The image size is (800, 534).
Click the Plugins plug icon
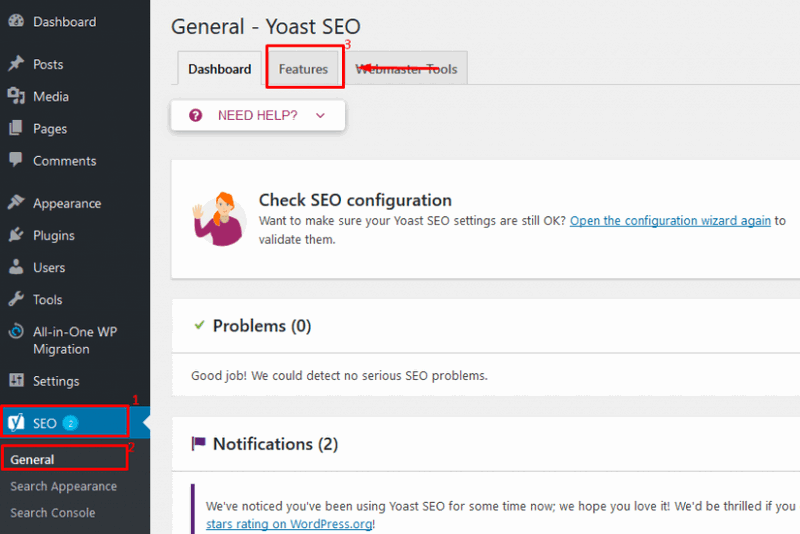click(16, 235)
